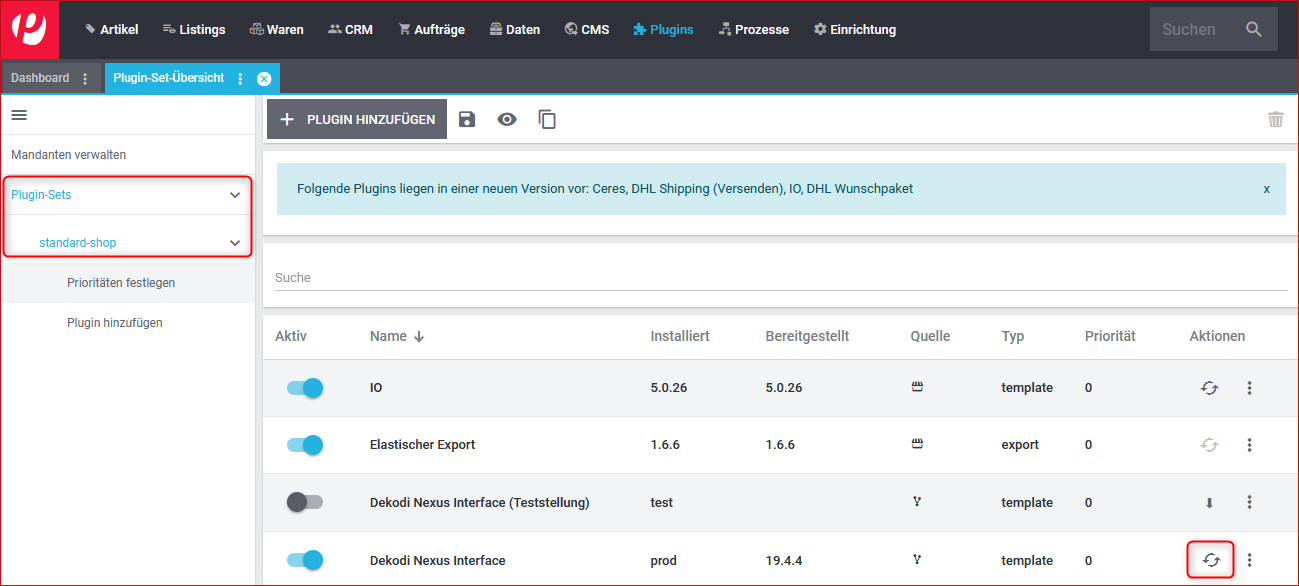Sort by the Priorität column
Screen dimensions: 1299x586
[1110, 336]
